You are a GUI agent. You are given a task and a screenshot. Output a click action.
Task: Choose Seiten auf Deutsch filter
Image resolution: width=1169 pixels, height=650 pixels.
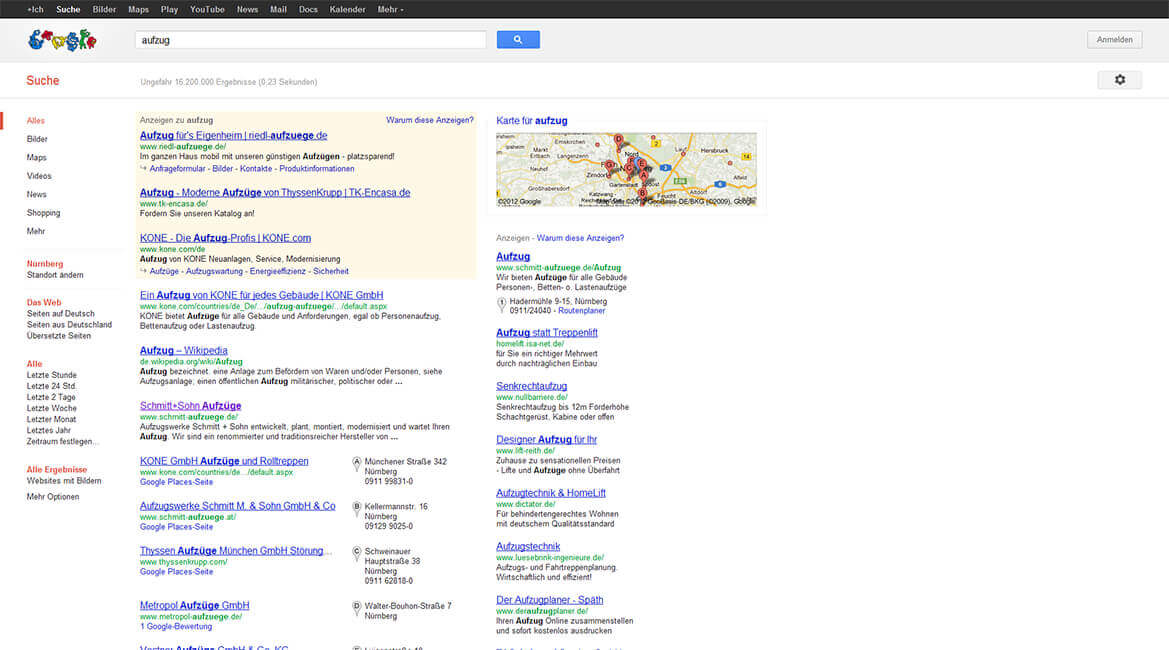pyautogui.click(x=60, y=314)
